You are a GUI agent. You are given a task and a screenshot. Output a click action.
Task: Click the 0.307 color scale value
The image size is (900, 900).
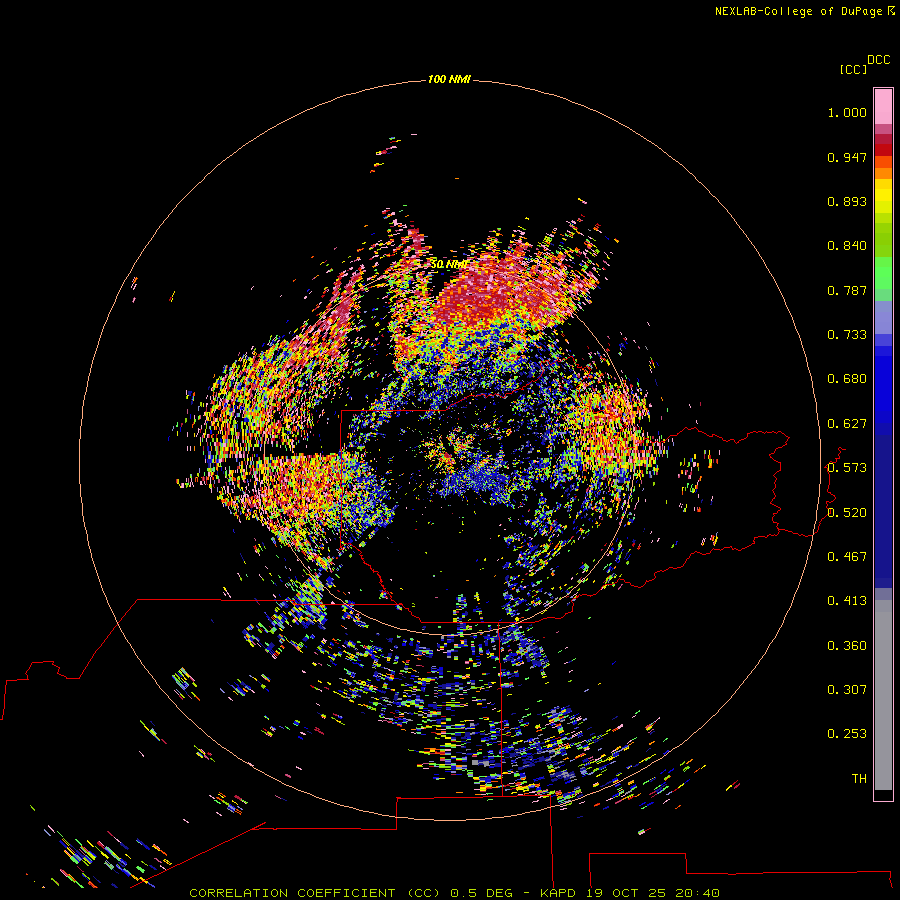[847, 690]
